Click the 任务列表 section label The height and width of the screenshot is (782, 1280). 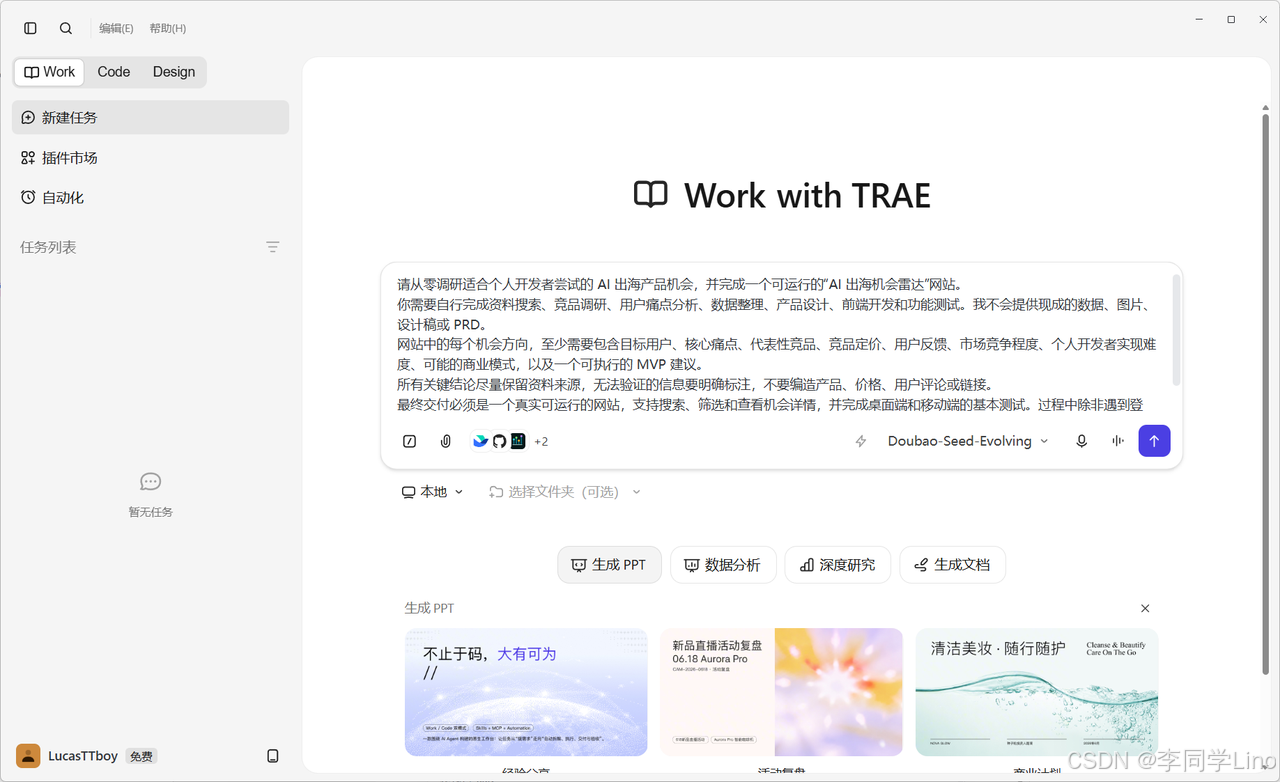click(x=48, y=247)
